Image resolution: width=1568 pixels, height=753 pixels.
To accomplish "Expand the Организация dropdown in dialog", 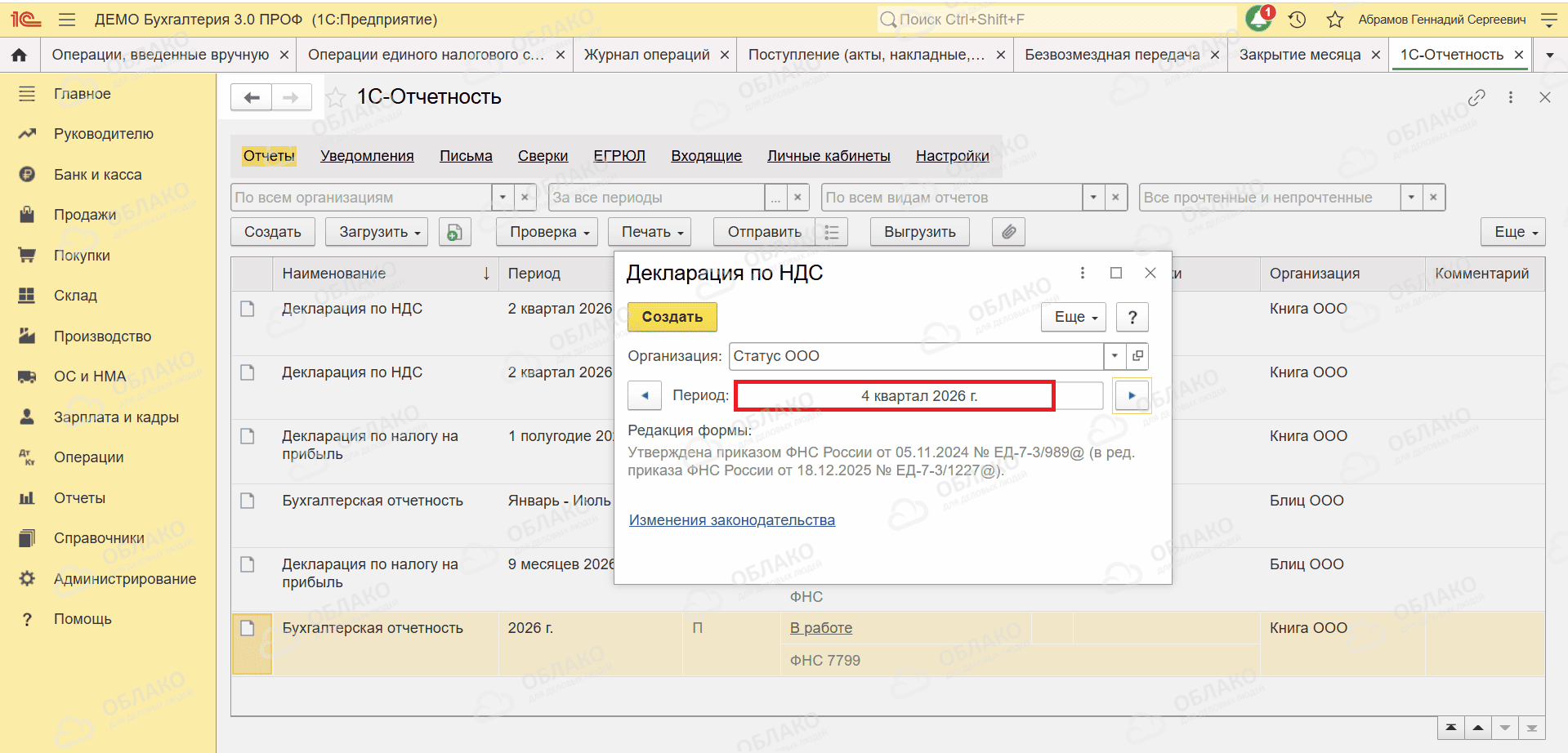I will pyautogui.click(x=1115, y=356).
